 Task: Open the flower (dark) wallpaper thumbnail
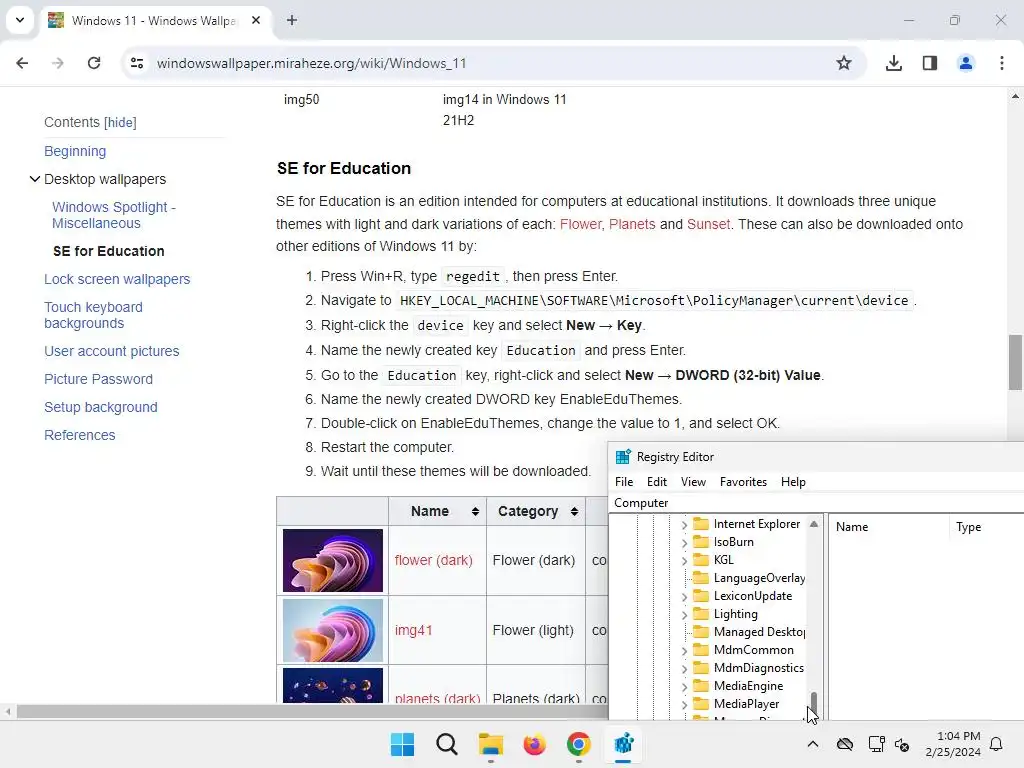[x=332, y=560]
